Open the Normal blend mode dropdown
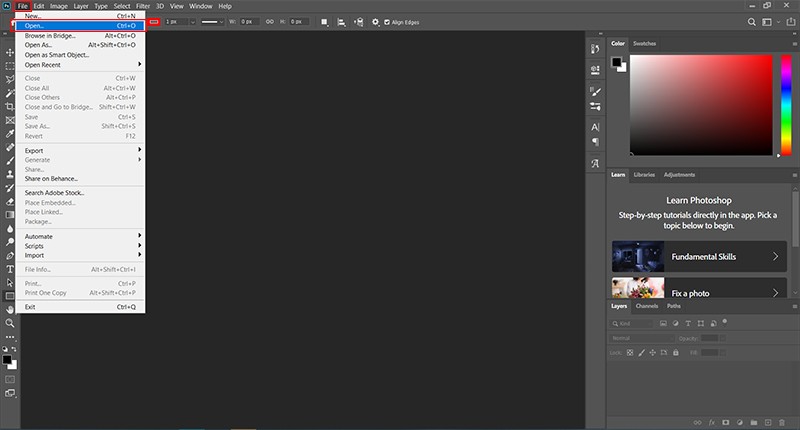Screen dimensions: 800x430 642,338
